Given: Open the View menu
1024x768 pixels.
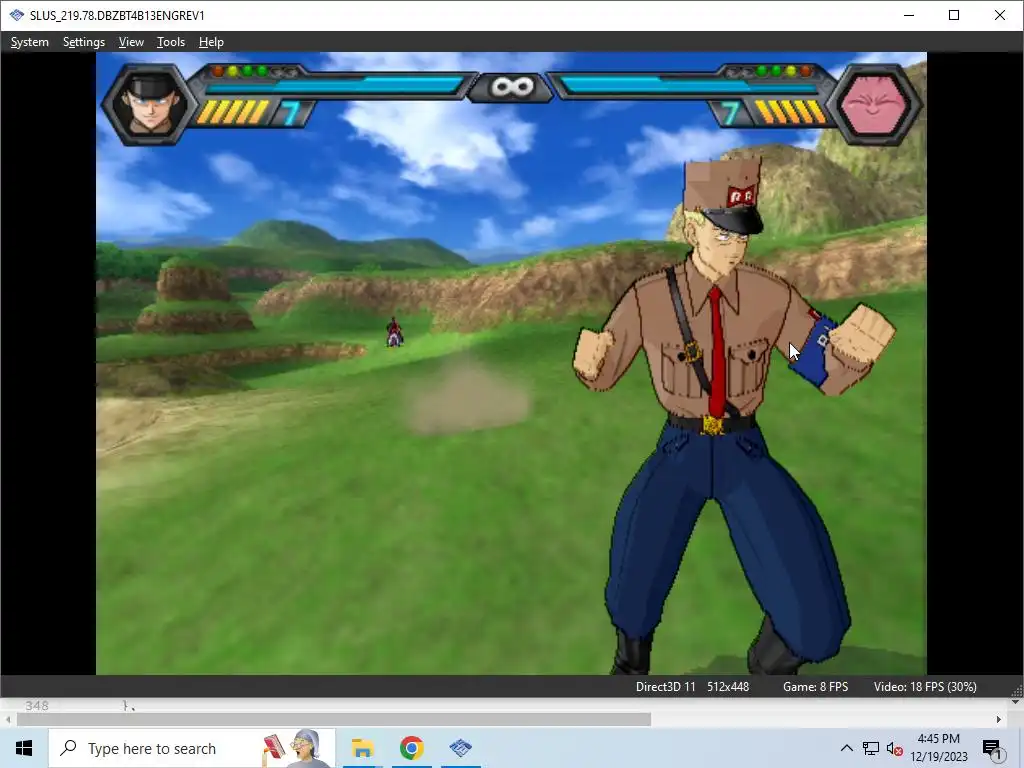Looking at the screenshot, I should [x=131, y=42].
